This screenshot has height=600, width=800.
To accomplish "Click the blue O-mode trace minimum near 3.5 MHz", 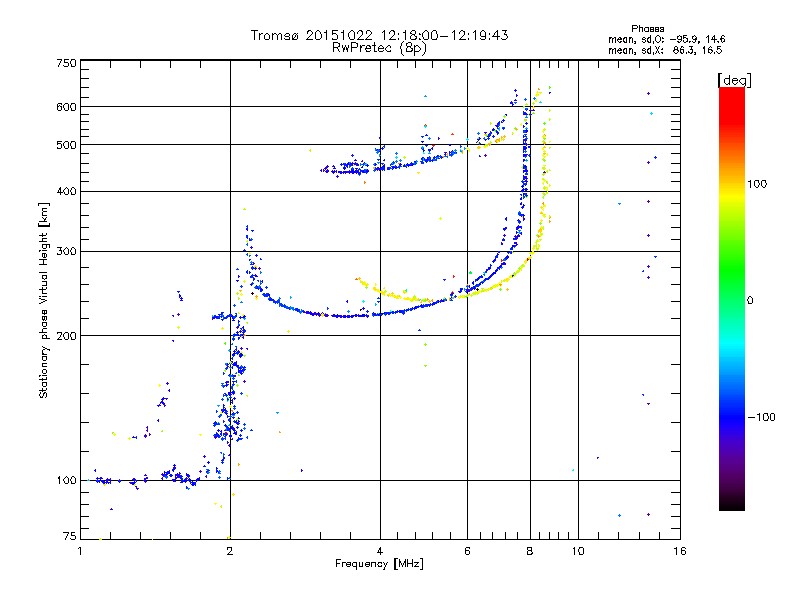I will pyautogui.click(x=347, y=316).
